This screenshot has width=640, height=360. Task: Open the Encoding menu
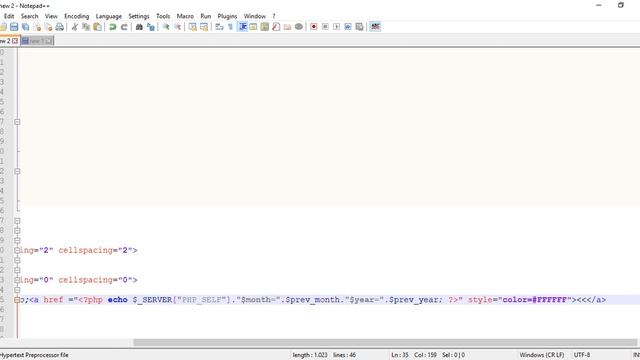[x=76, y=16]
